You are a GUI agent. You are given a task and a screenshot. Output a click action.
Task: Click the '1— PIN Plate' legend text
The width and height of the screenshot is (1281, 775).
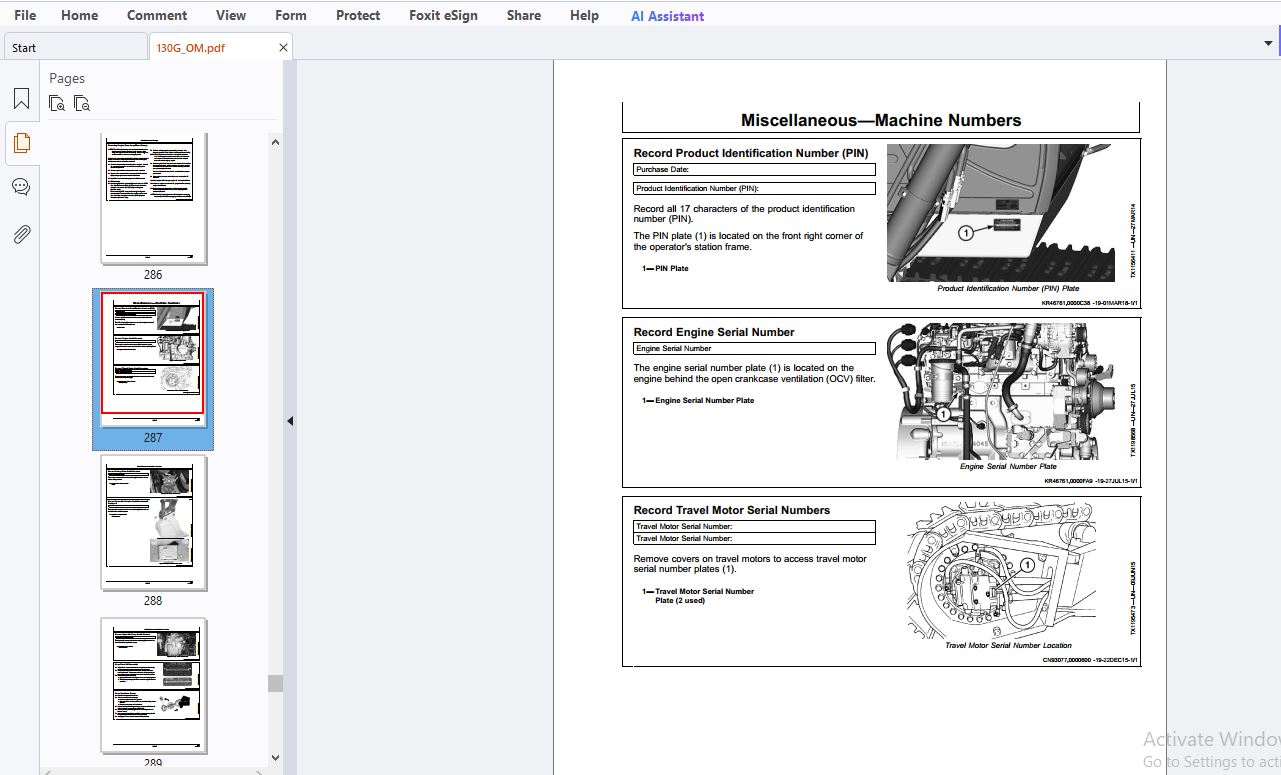(665, 268)
